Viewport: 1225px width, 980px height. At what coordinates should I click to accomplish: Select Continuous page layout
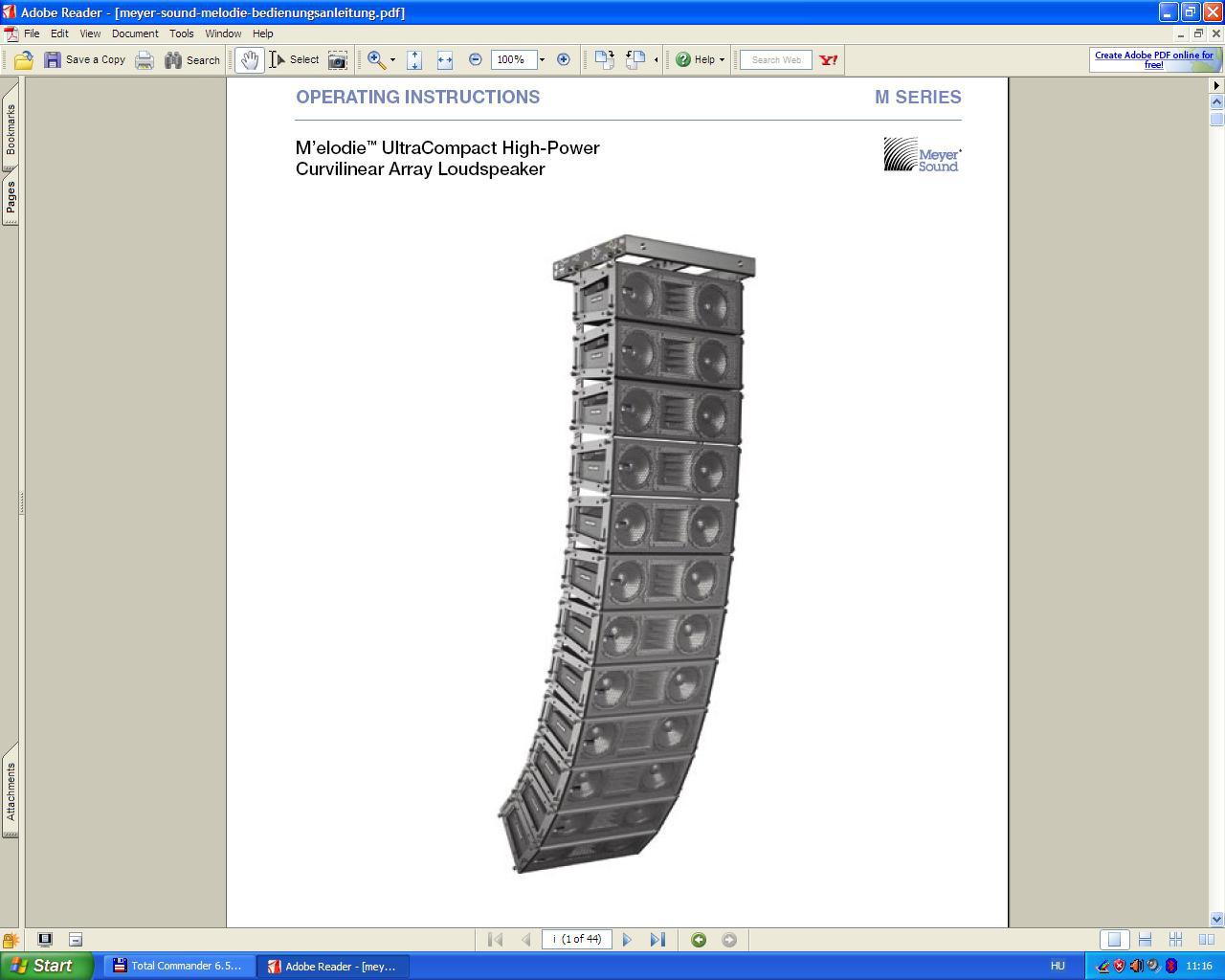click(1145, 940)
